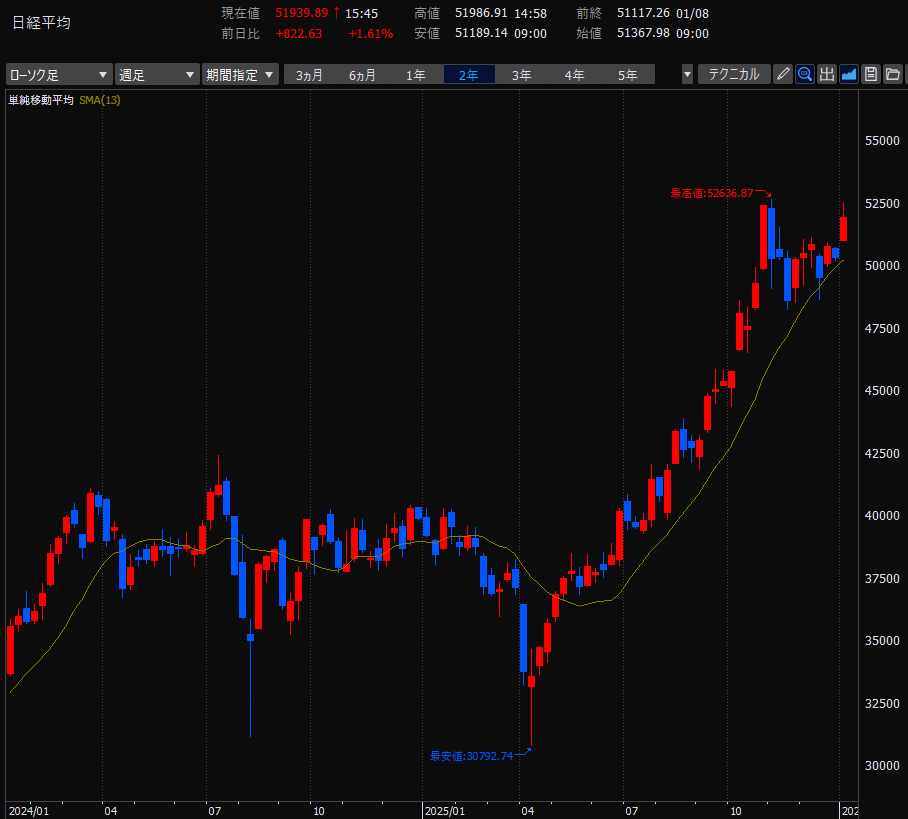
Task: Click the 2025/01 date axis label
Action: [445, 811]
